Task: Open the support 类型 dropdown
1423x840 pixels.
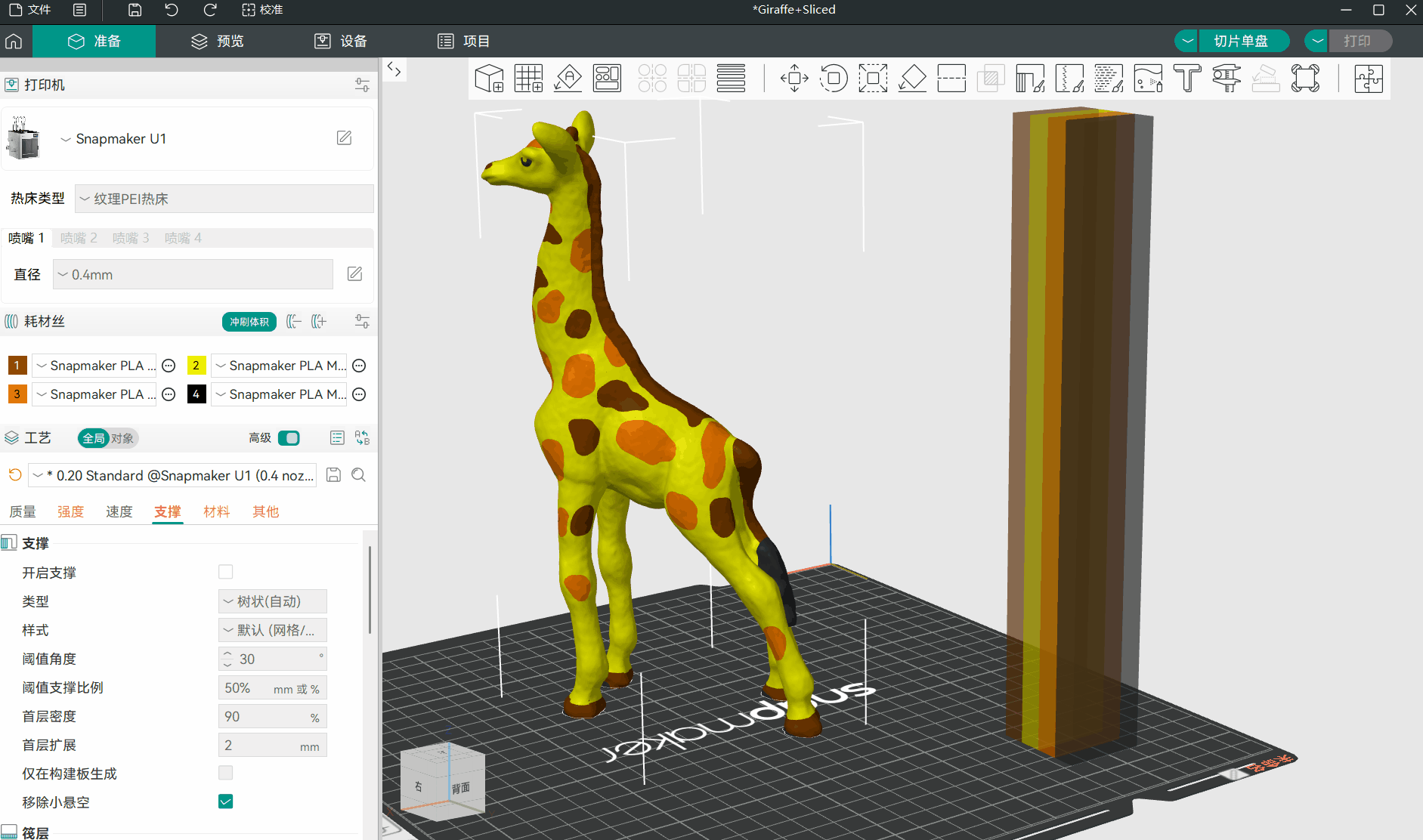Action: coord(272,601)
